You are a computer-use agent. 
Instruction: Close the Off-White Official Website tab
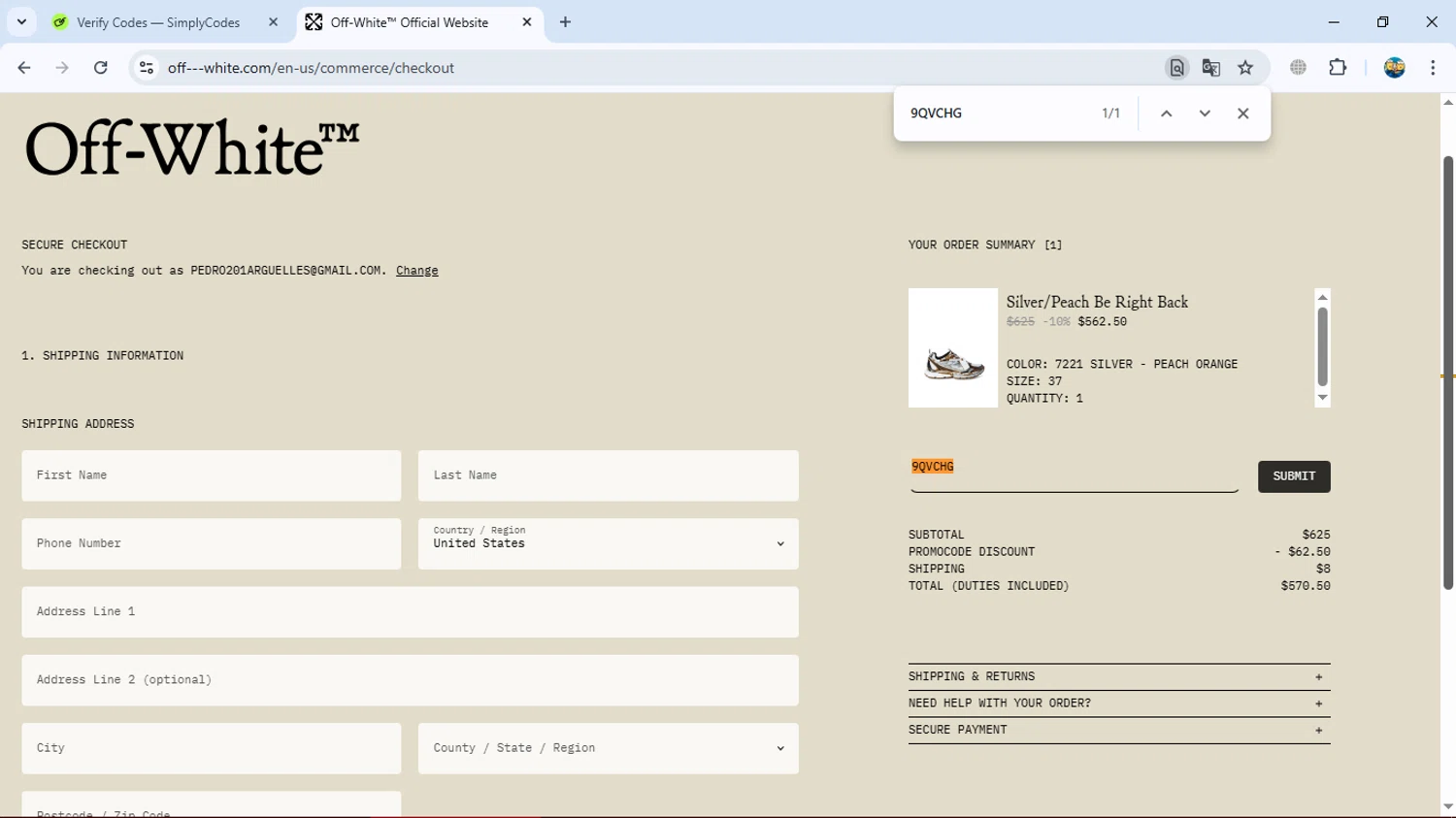[527, 22]
